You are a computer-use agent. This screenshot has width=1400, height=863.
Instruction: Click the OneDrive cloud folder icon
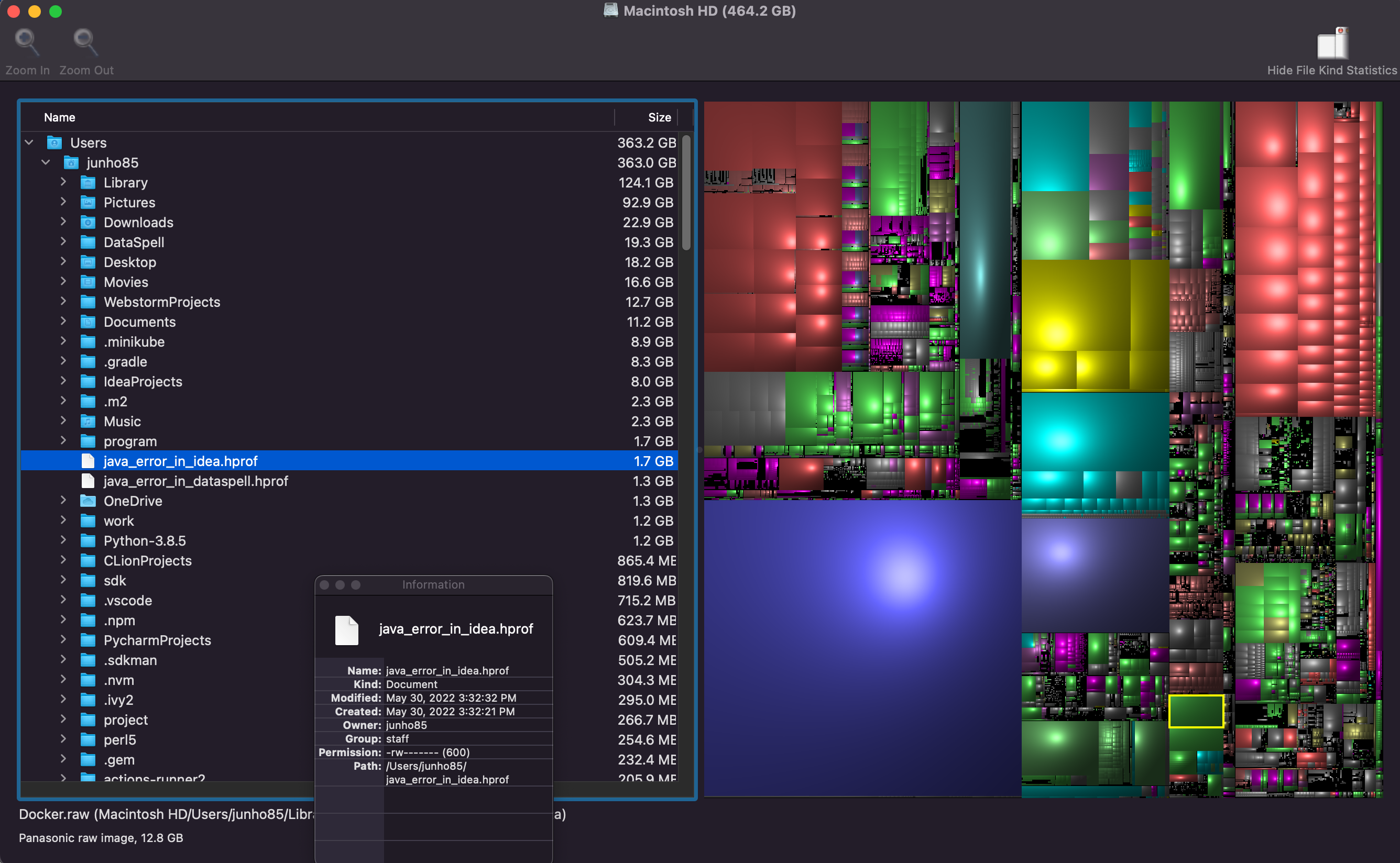pos(88,501)
